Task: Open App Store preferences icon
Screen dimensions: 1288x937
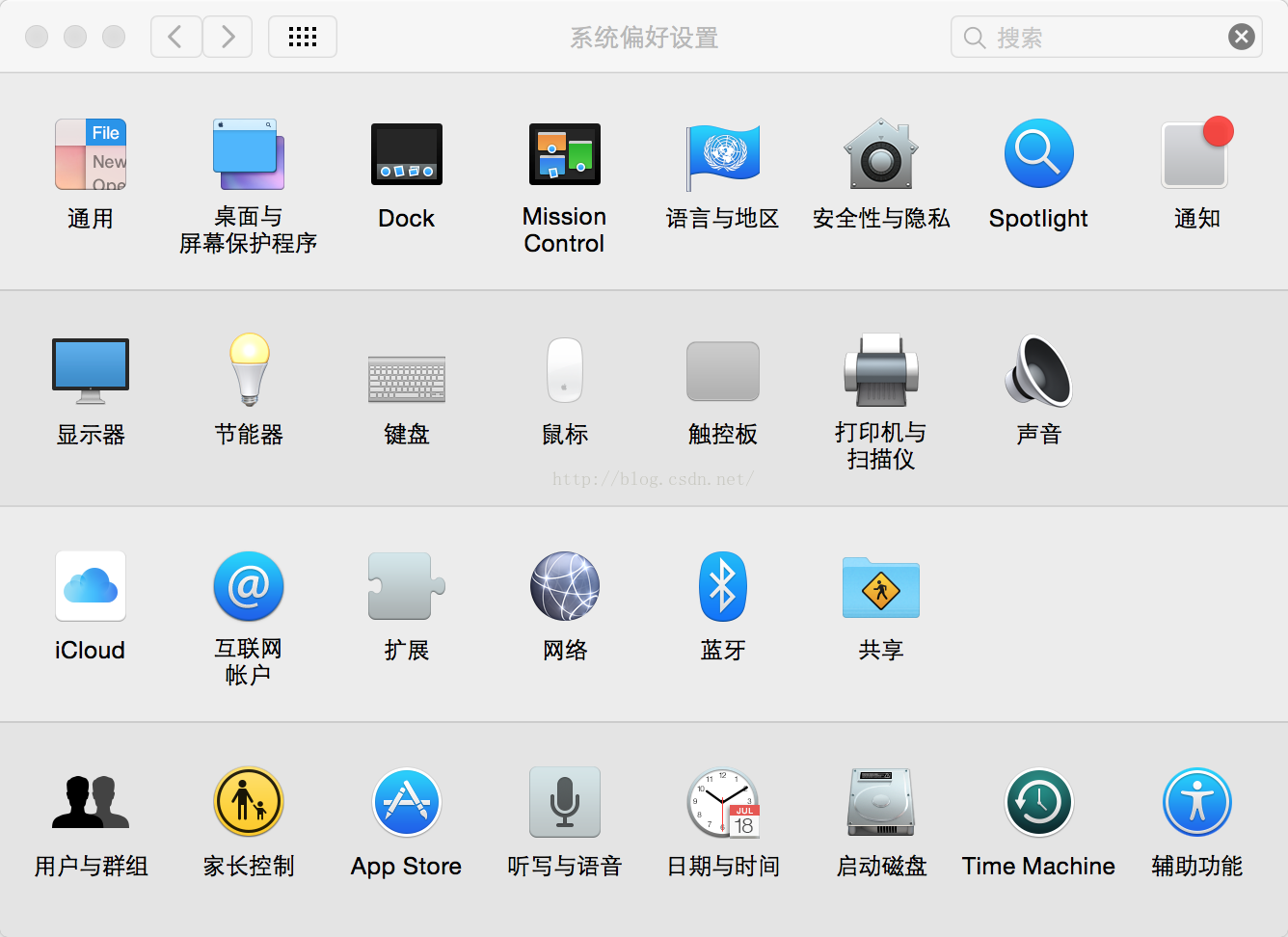Action: click(407, 802)
